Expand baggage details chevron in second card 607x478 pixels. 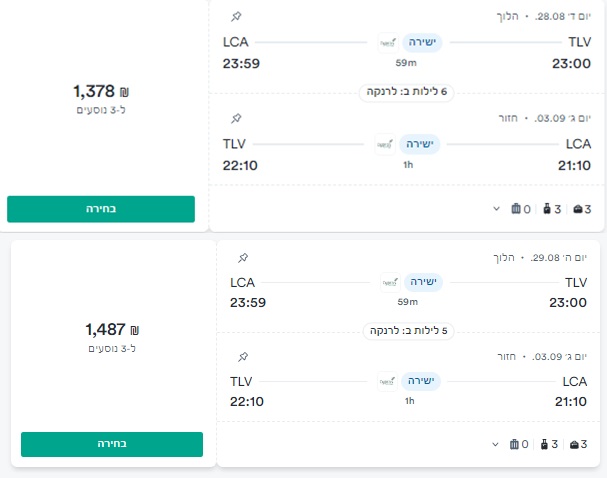click(x=495, y=444)
